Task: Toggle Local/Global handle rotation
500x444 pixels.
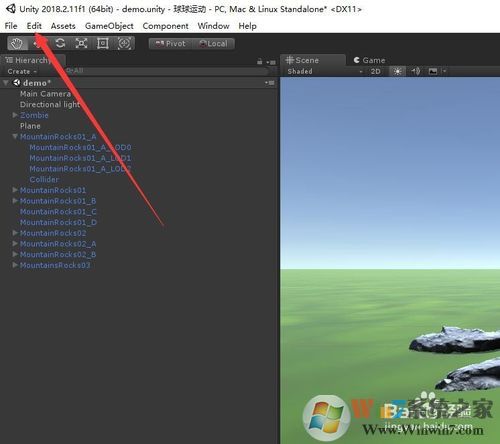Action: 213,44
